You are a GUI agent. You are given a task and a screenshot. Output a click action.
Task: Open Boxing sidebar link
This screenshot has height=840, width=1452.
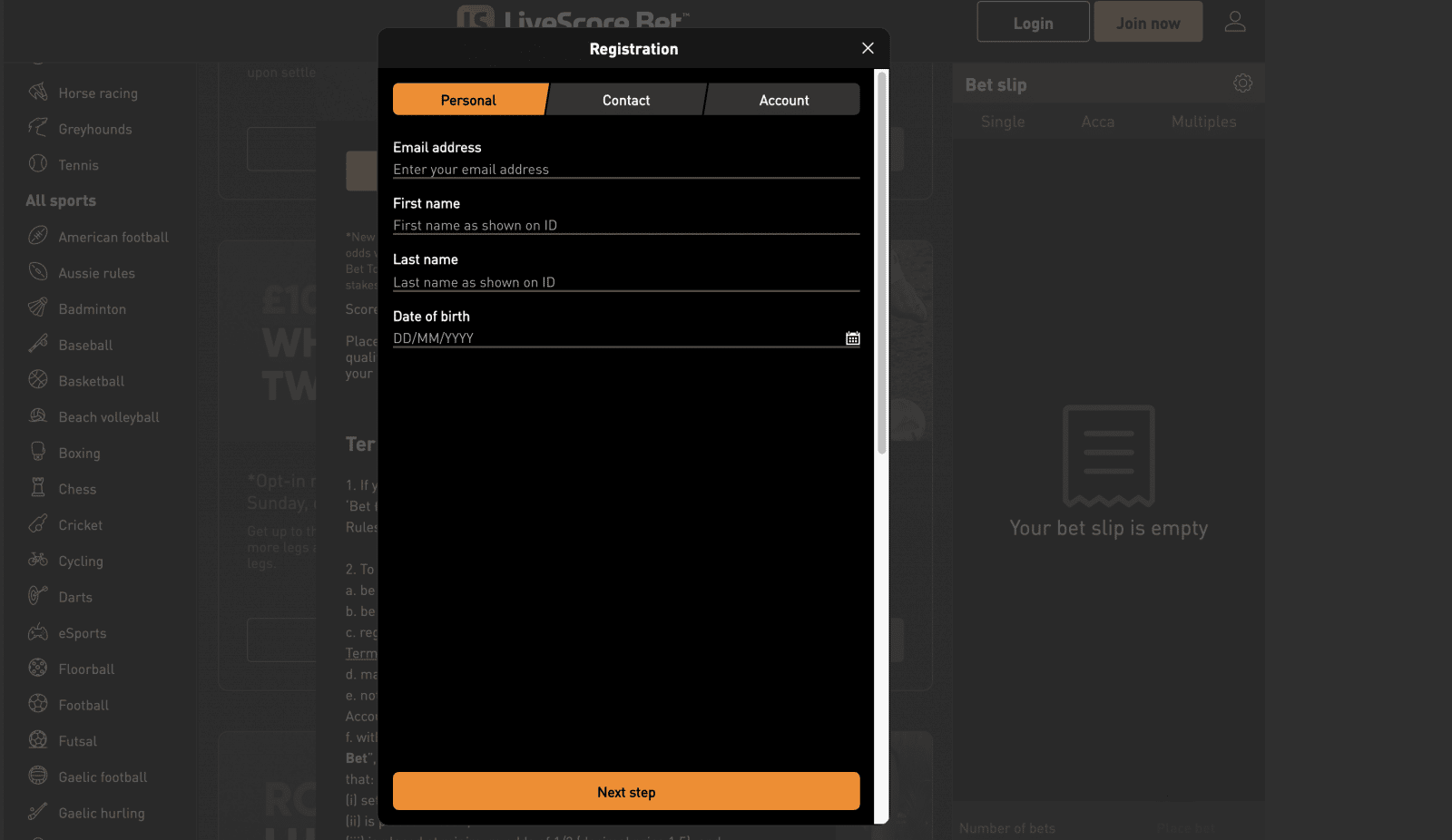[x=80, y=454]
